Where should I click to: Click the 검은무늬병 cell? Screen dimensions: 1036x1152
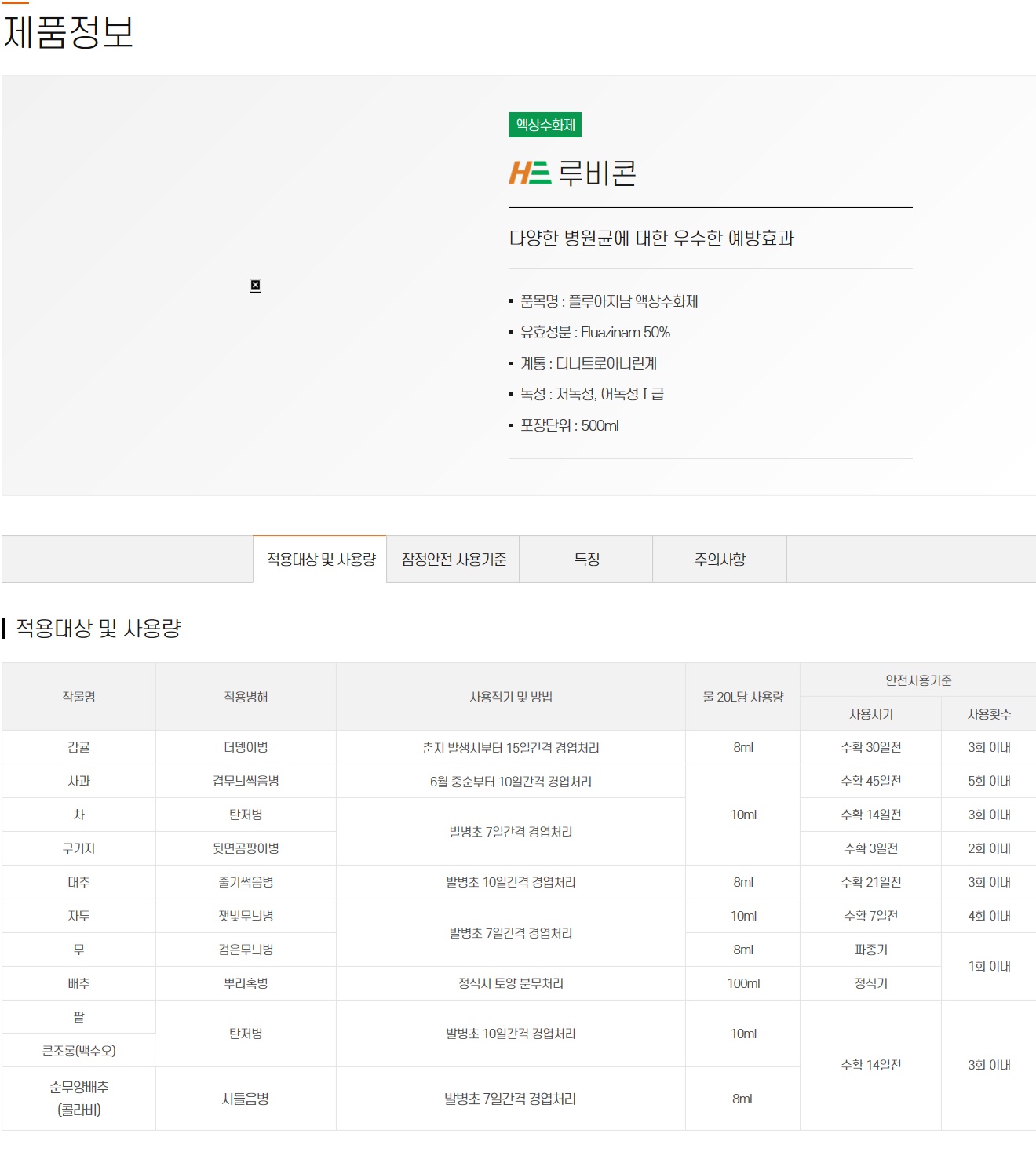(x=246, y=950)
